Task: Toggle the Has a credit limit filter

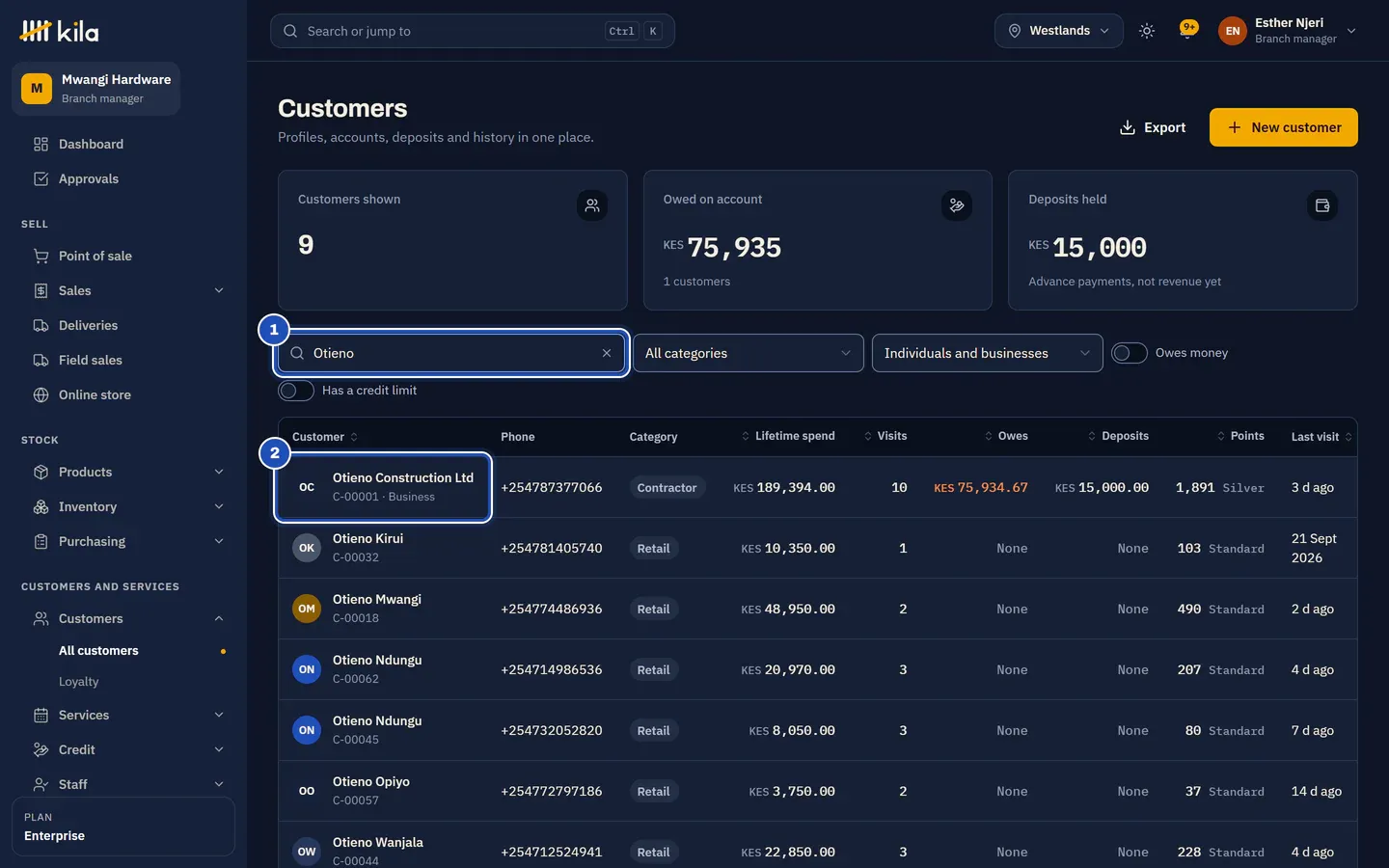Action: [x=296, y=391]
